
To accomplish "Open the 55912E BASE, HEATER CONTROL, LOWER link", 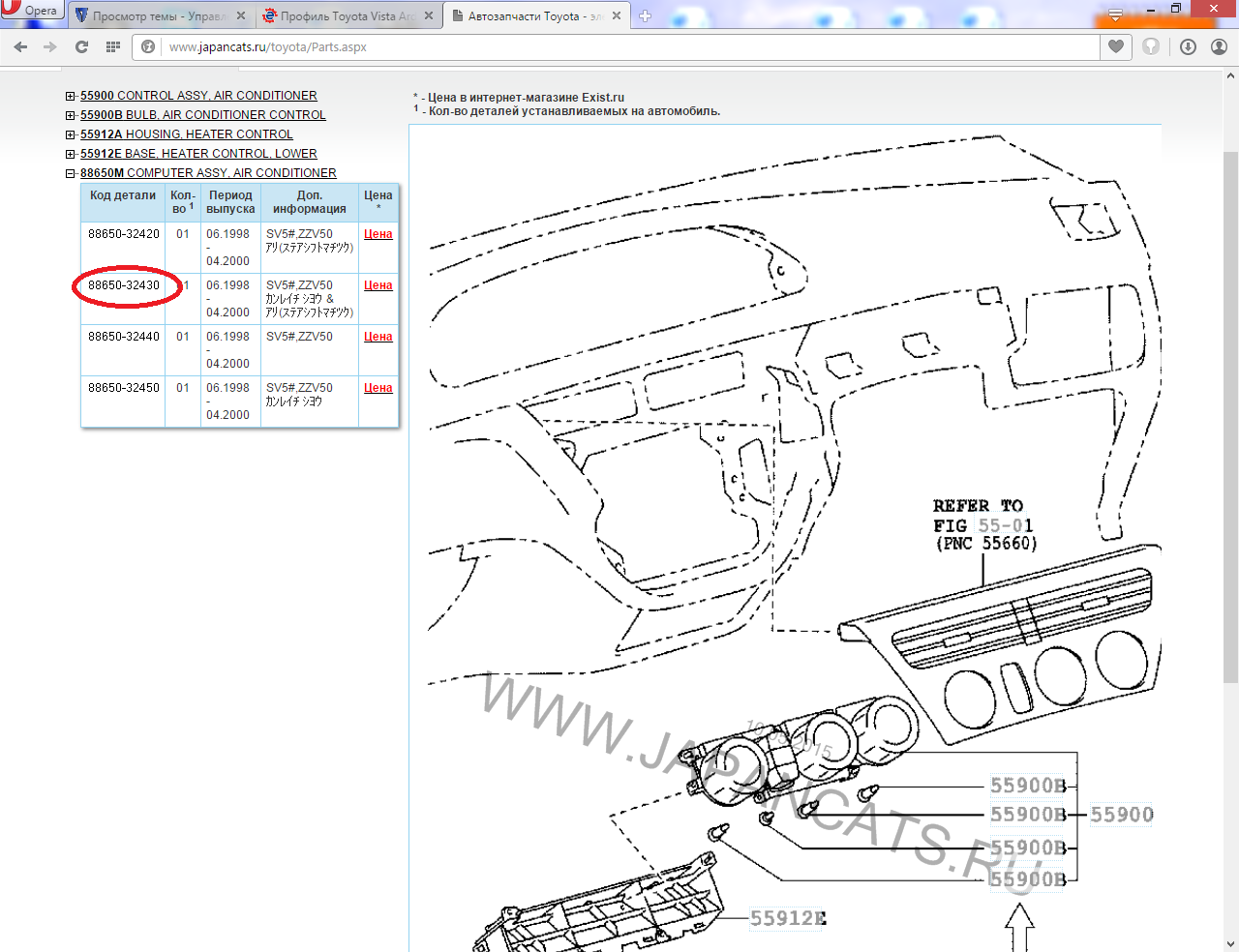I will 198,154.
